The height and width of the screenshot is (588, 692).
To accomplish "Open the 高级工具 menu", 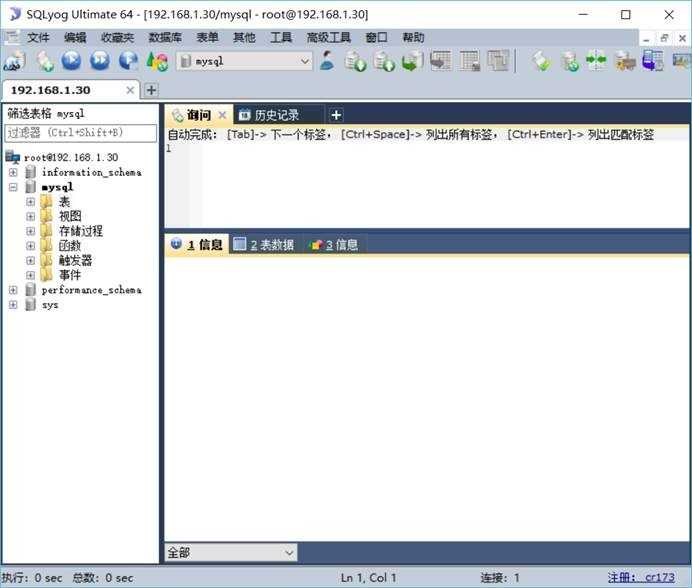I will (329, 38).
